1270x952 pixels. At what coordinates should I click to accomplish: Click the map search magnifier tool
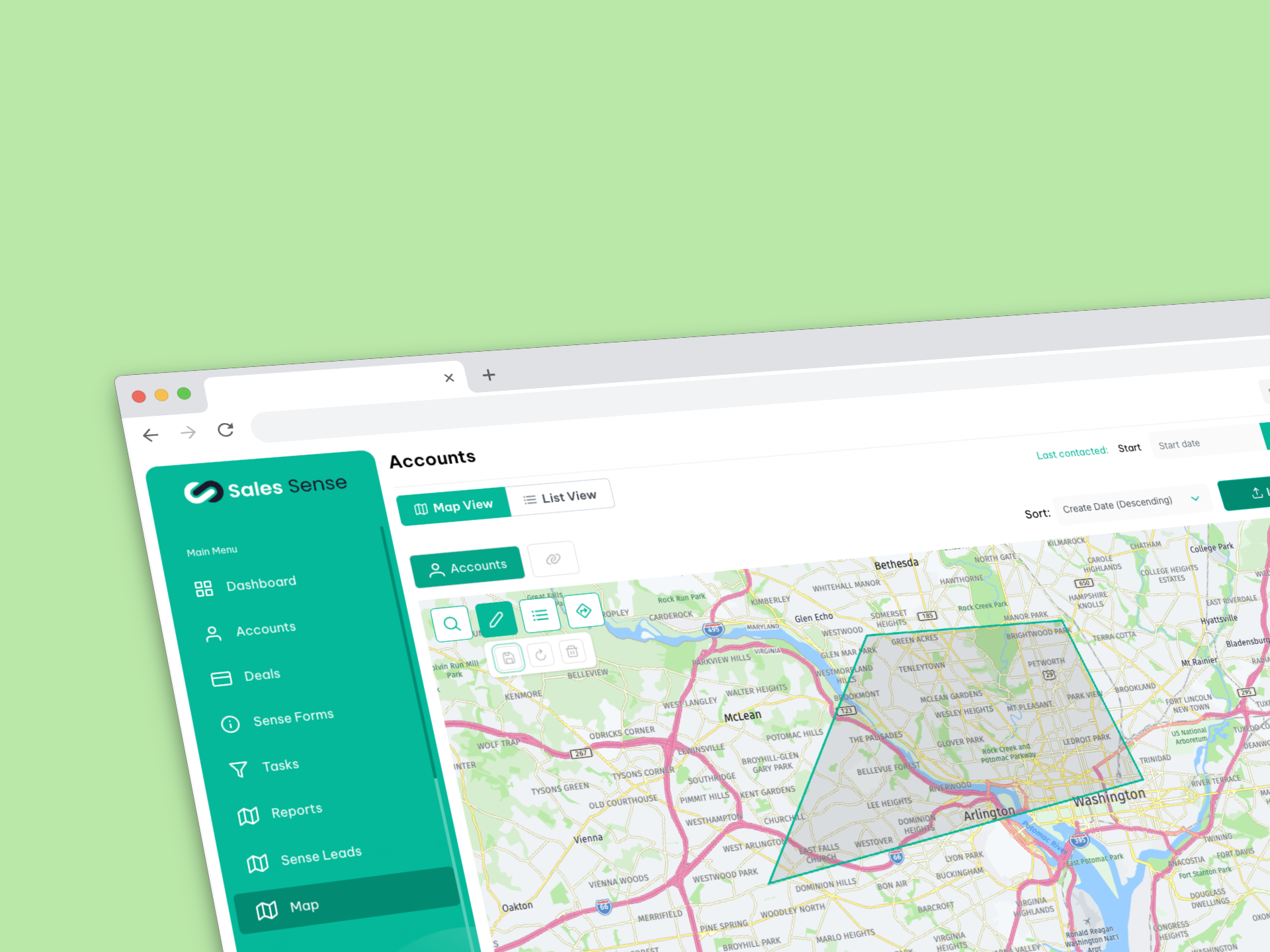(x=452, y=623)
